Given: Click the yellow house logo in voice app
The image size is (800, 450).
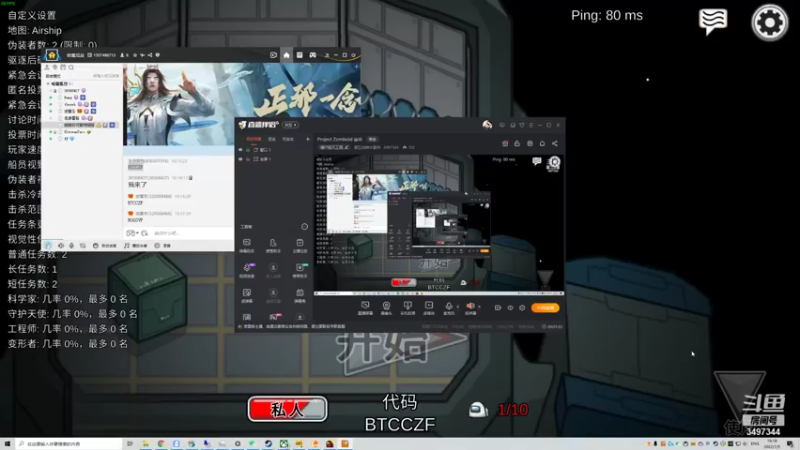Looking at the screenshot, I should pos(52,55).
